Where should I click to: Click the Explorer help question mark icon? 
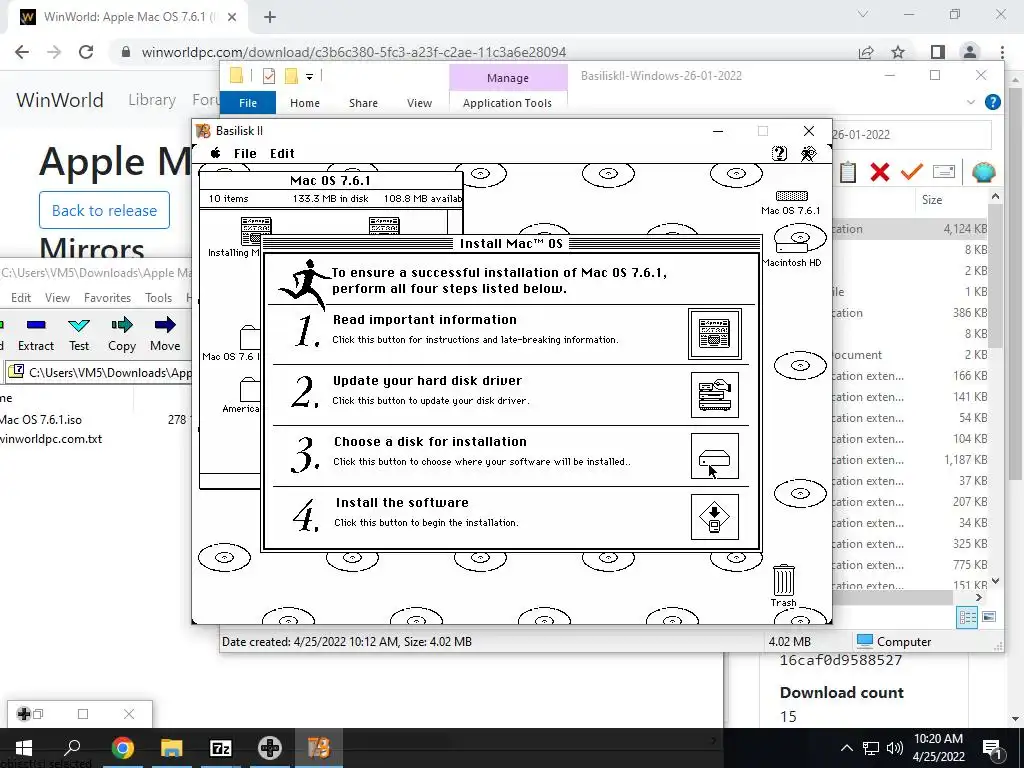(993, 102)
